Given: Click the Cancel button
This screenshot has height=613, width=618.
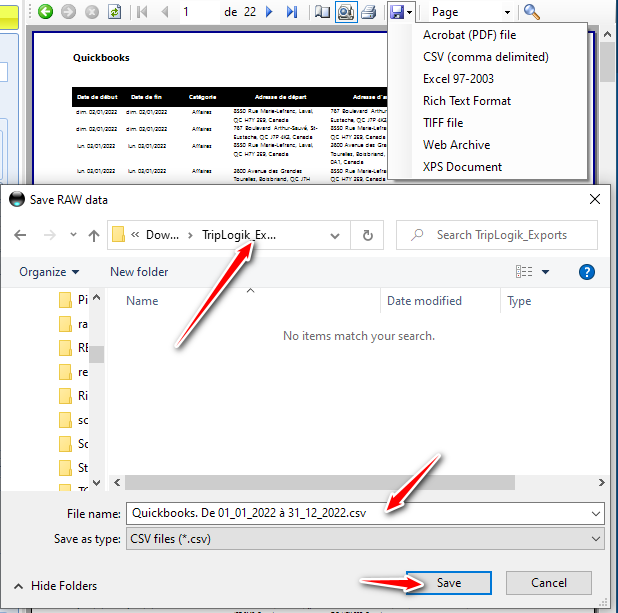Looking at the screenshot, I should click(x=549, y=583).
